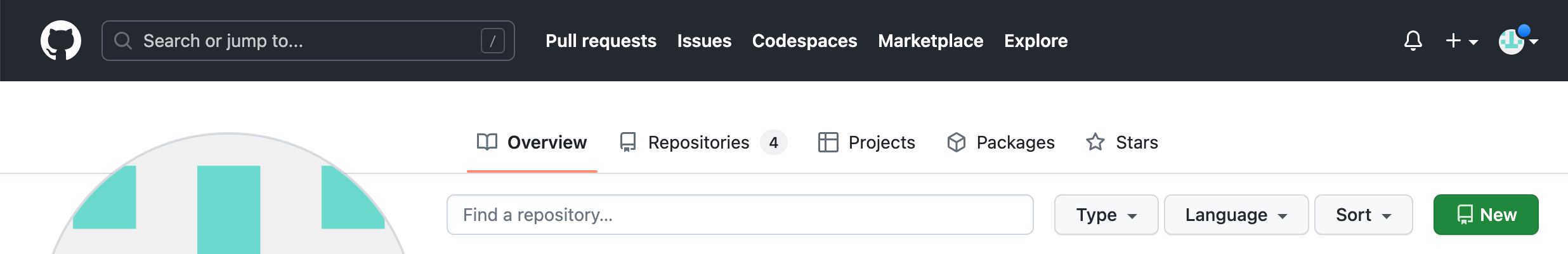Viewport: 1568px width, 254px height.
Task: Go to Pull requests
Action: tap(601, 41)
